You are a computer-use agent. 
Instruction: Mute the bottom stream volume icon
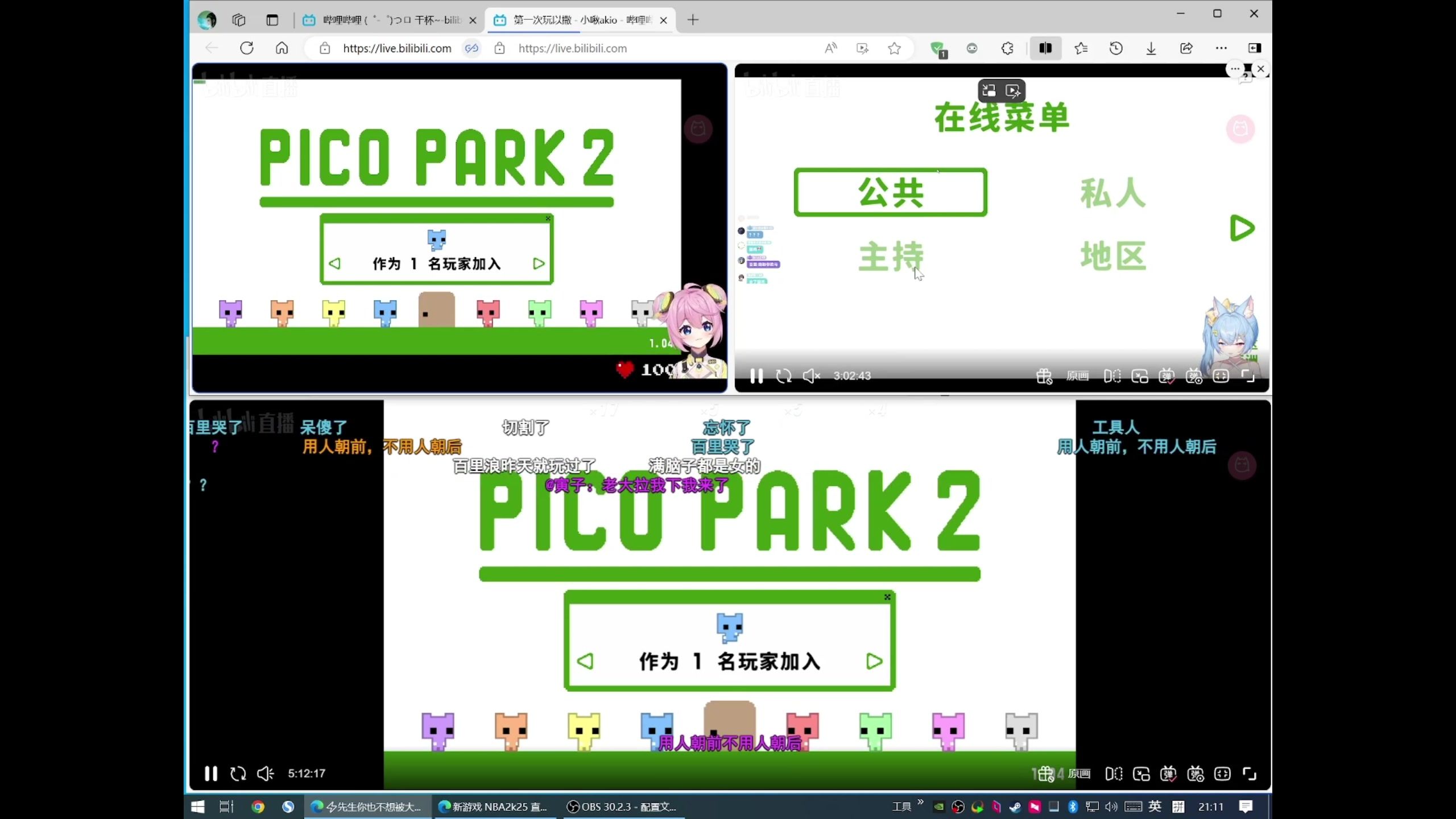coord(266,773)
